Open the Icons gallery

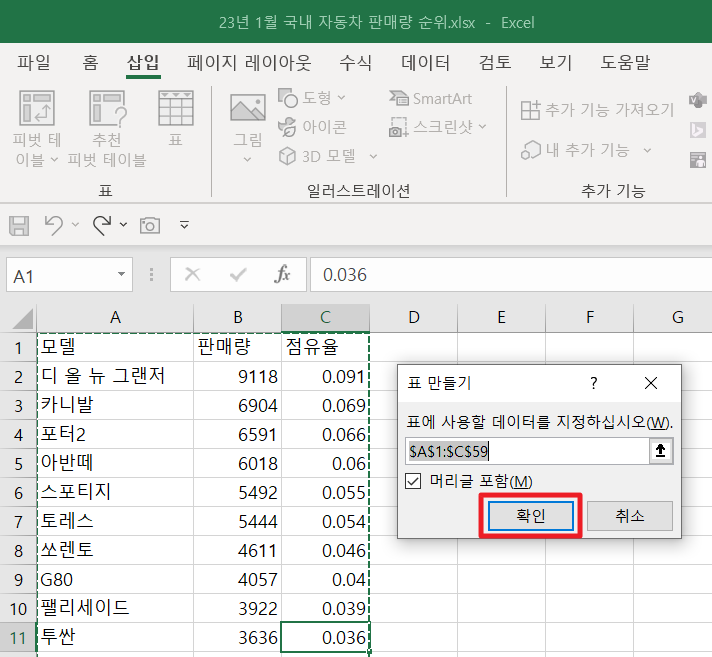tap(312, 127)
